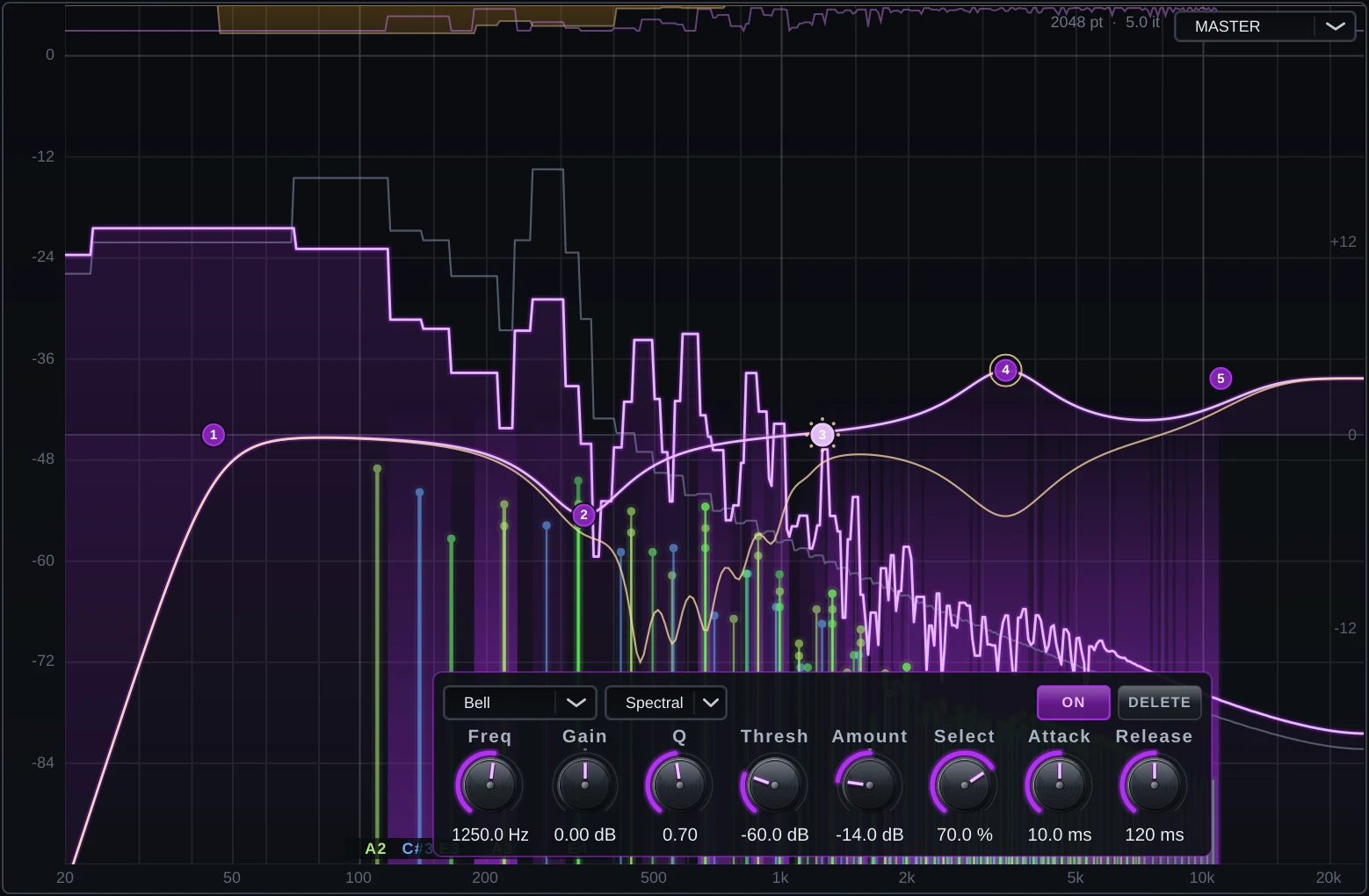The height and width of the screenshot is (896, 1369).
Task: Click the -48 level axis label
Action: coord(43,459)
